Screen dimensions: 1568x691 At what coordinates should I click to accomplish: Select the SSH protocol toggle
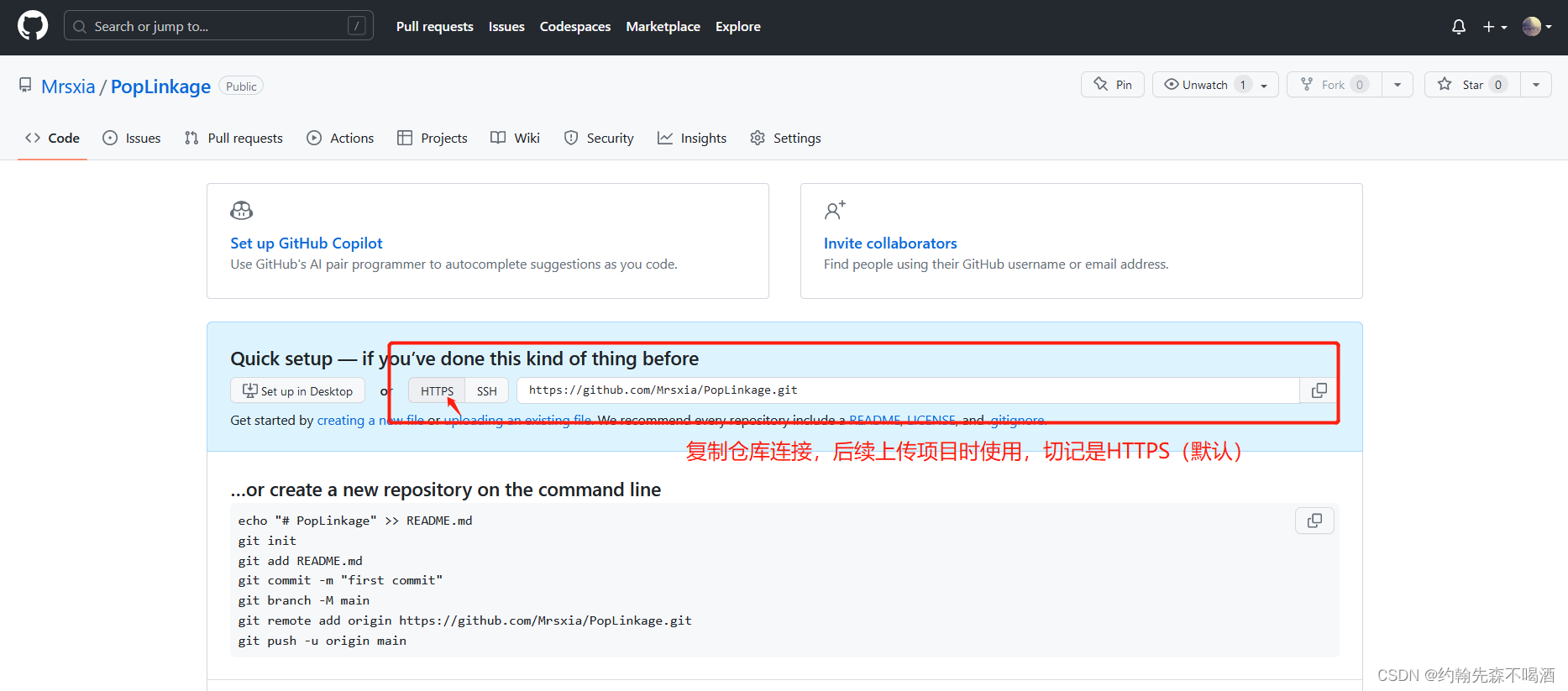point(487,390)
